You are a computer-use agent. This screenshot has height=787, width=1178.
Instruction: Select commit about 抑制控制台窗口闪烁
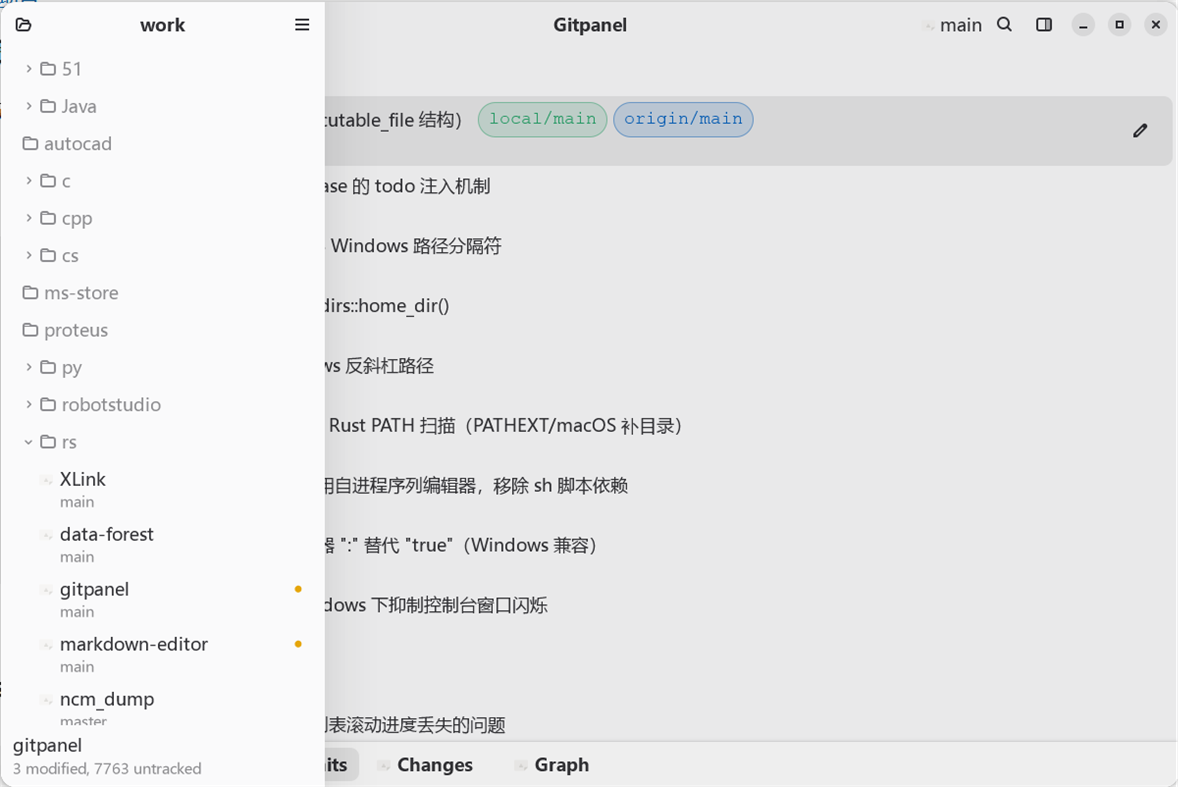(x=749, y=605)
